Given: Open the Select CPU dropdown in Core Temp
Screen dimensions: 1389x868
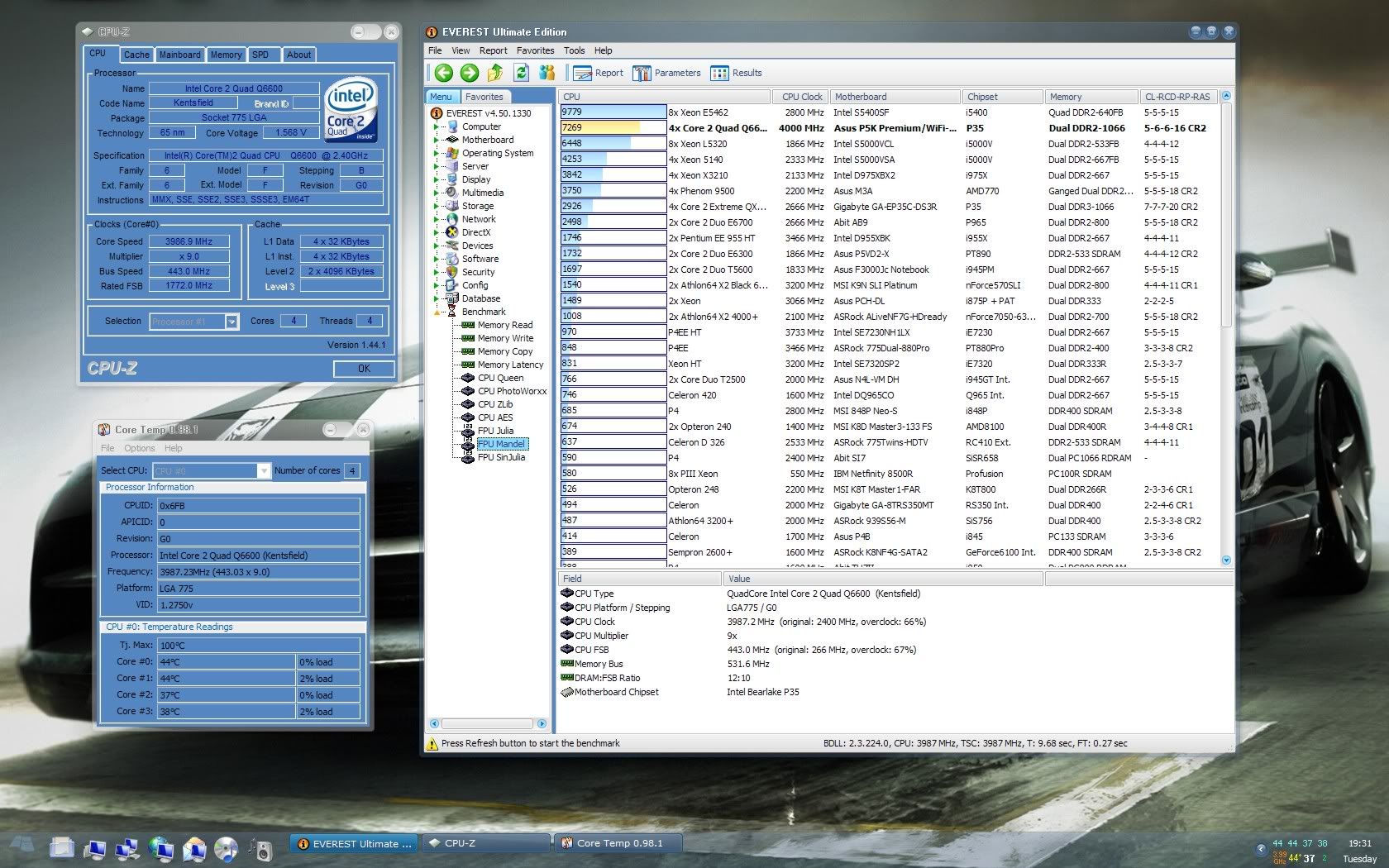Looking at the screenshot, I should pos(264,470).
